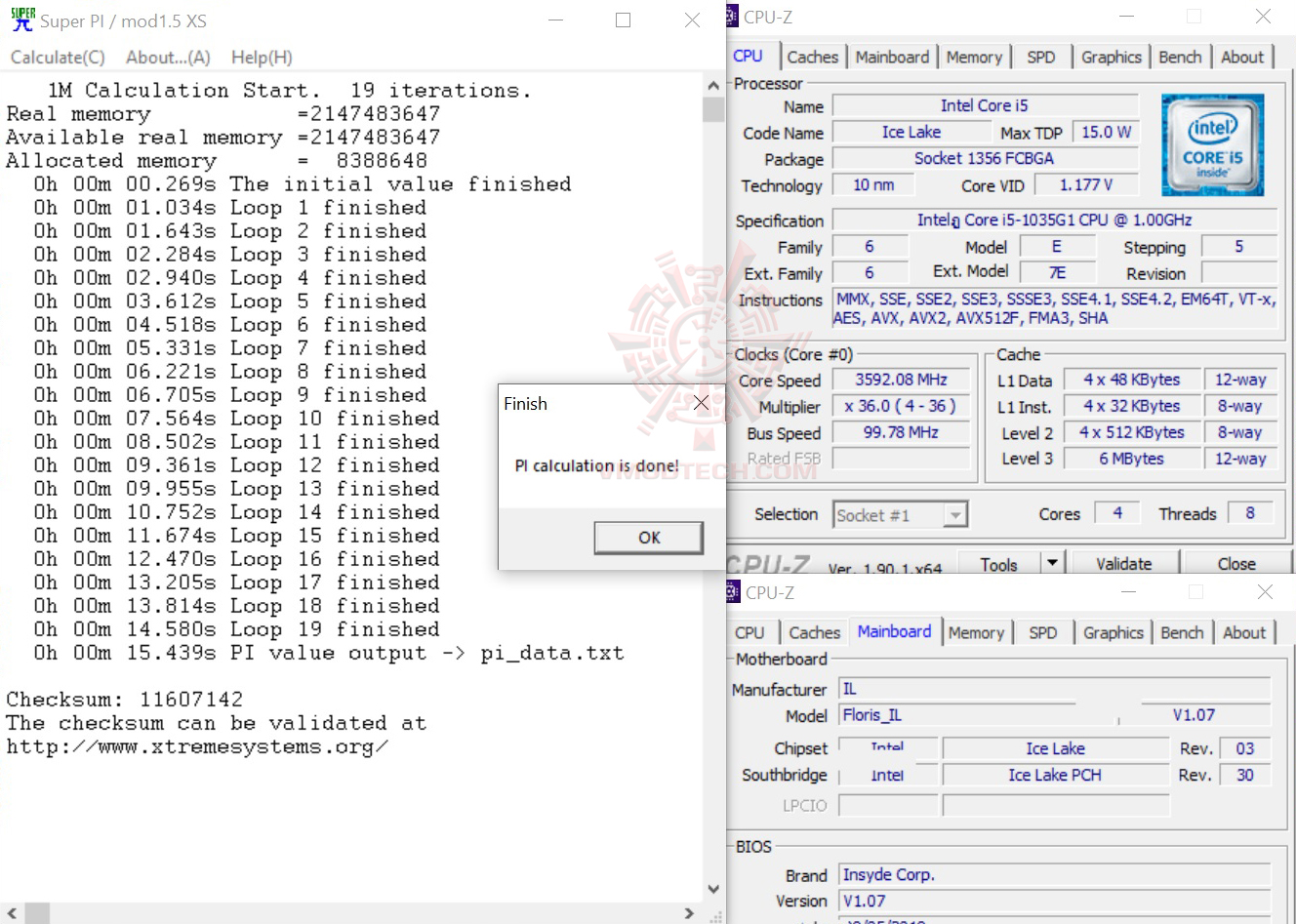Click the Max TDP value "15.0 W"

pyautogui.click(x=1107, y=133)
